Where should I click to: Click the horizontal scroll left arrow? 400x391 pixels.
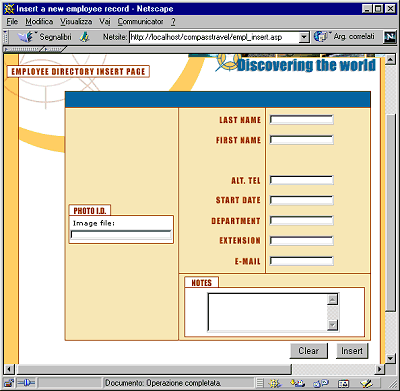pos(9,369)
